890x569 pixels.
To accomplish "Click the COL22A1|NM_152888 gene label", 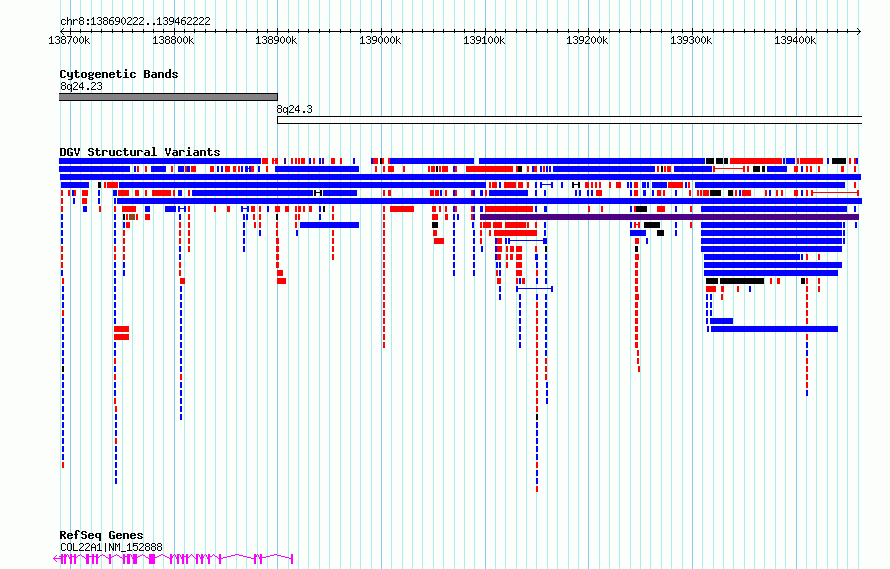I will pos(111,547).
